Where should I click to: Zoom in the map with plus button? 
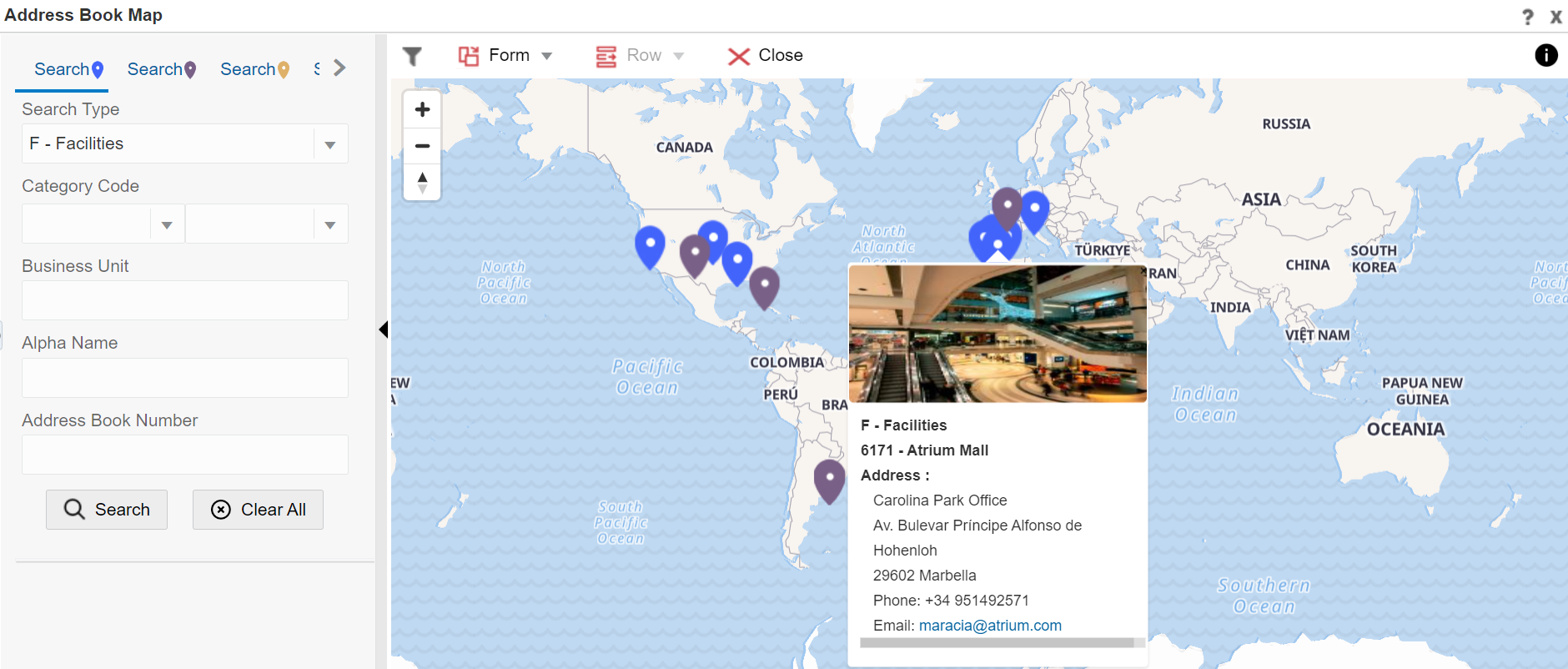point(422,109)
